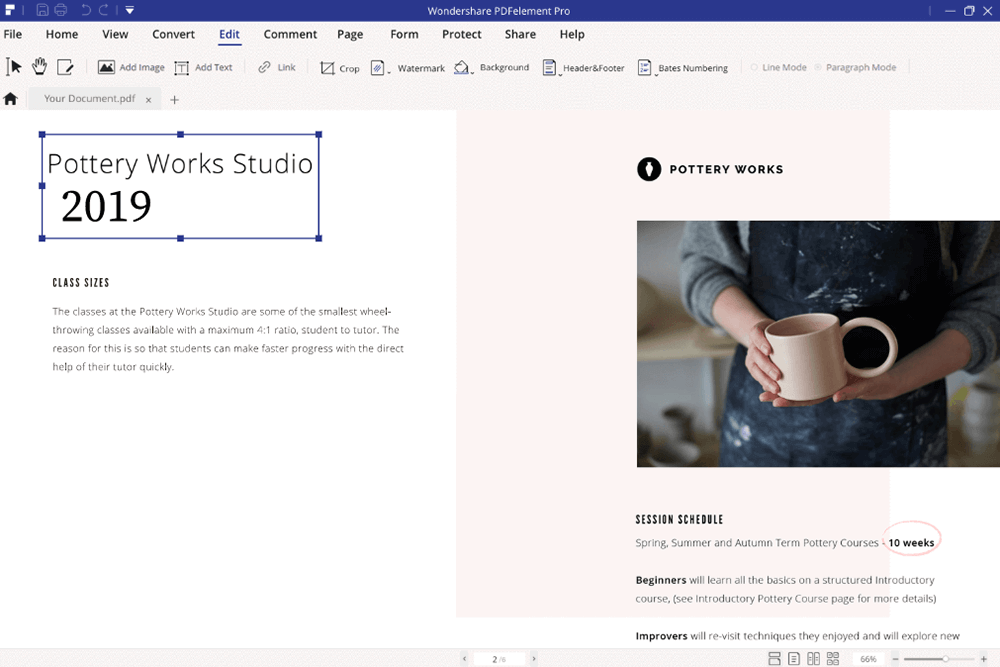This screenshot has height=667, width=1000.
Task: Click Add Image in toolbar
Action: (131, 68)
